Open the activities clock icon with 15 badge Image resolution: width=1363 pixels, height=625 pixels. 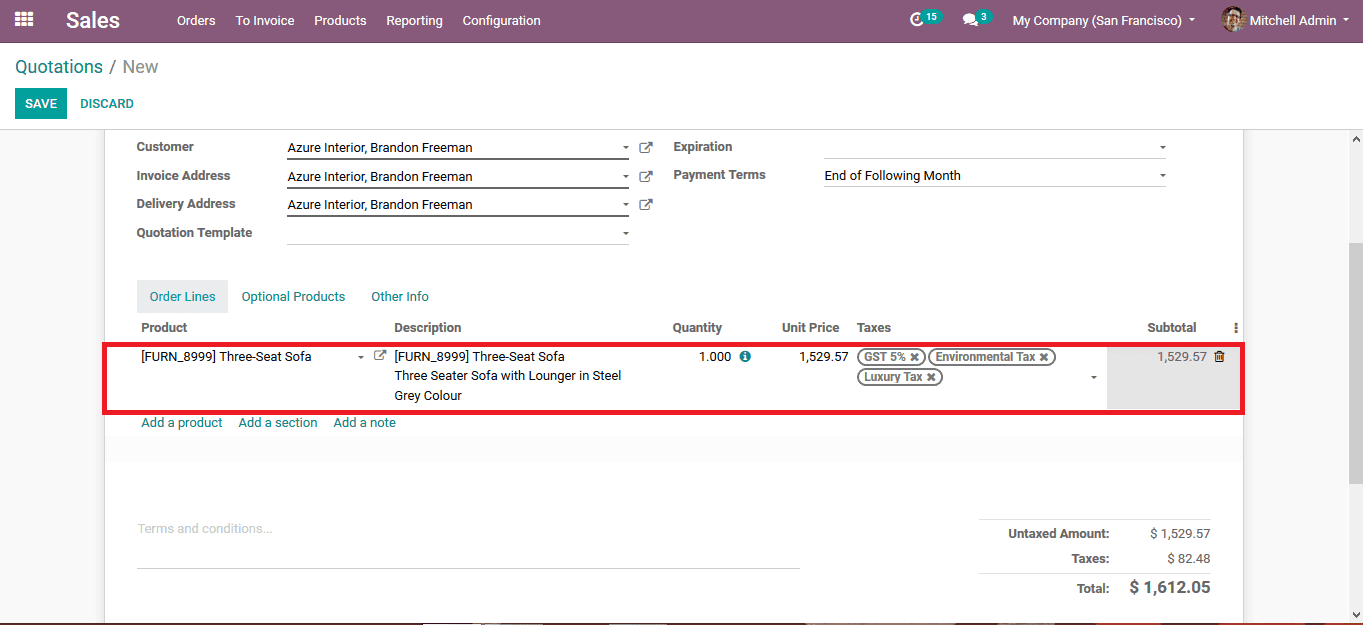(x=917, y=20)
